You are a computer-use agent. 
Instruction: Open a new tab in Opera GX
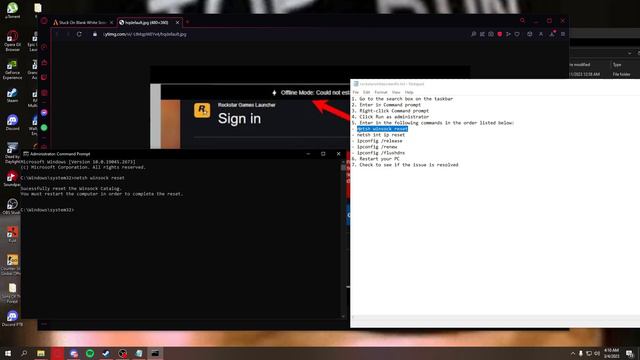pos(188,22)
